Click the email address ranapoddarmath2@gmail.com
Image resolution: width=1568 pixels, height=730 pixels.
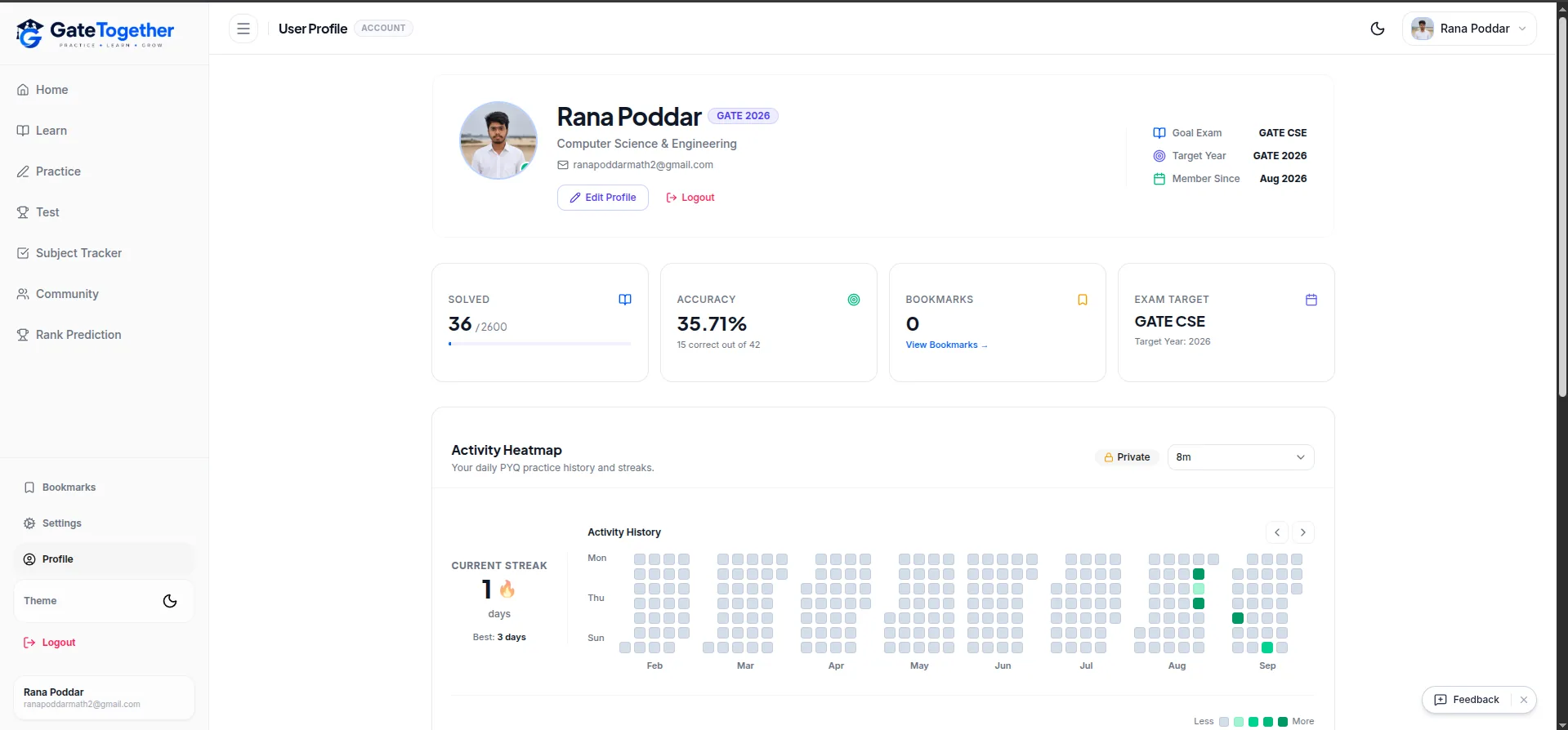(643, 165)
